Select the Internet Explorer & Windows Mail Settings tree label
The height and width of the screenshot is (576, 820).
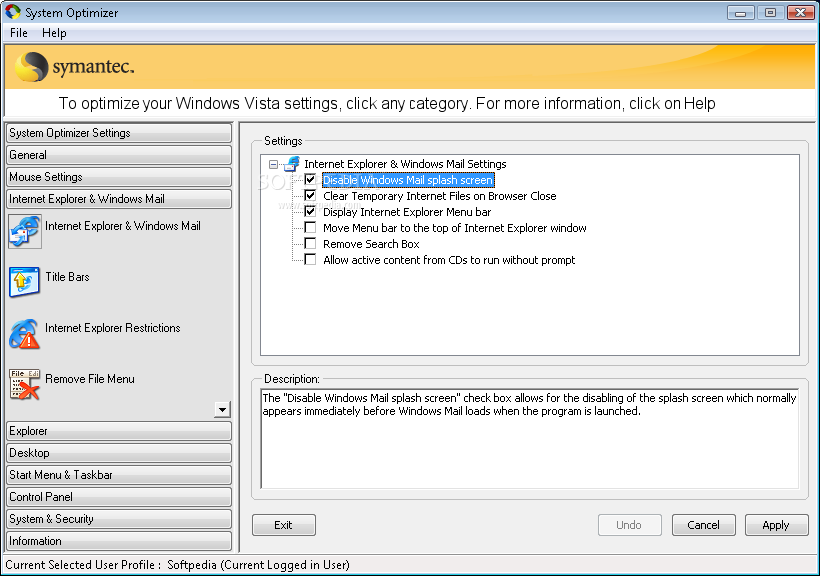(x=405, y=164)
